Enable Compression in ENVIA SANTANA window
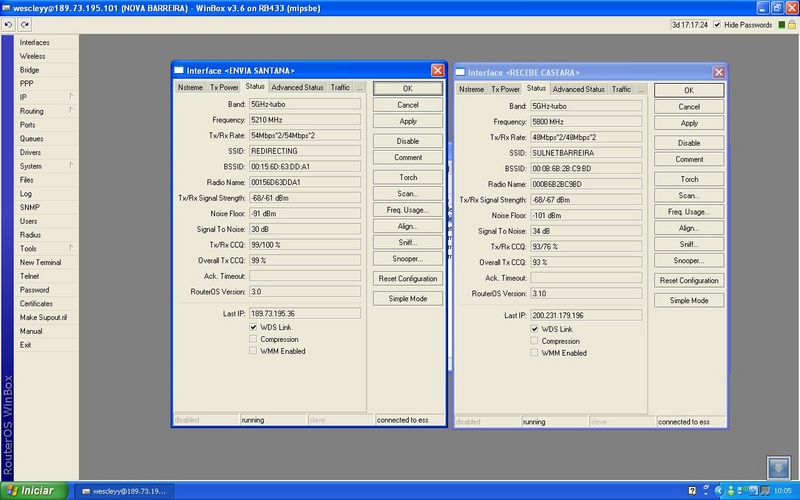 coord(253,339)
